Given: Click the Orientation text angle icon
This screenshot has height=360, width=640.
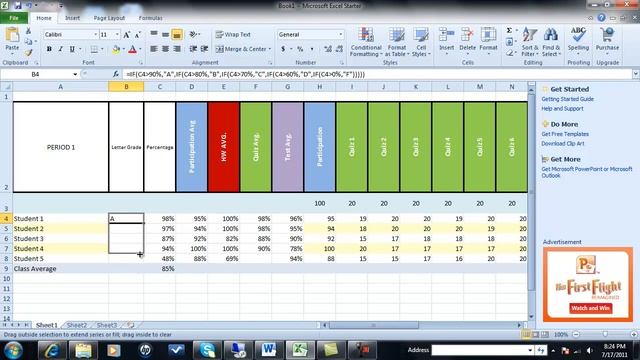Looking at the screenshot, I should coord(193,35).
